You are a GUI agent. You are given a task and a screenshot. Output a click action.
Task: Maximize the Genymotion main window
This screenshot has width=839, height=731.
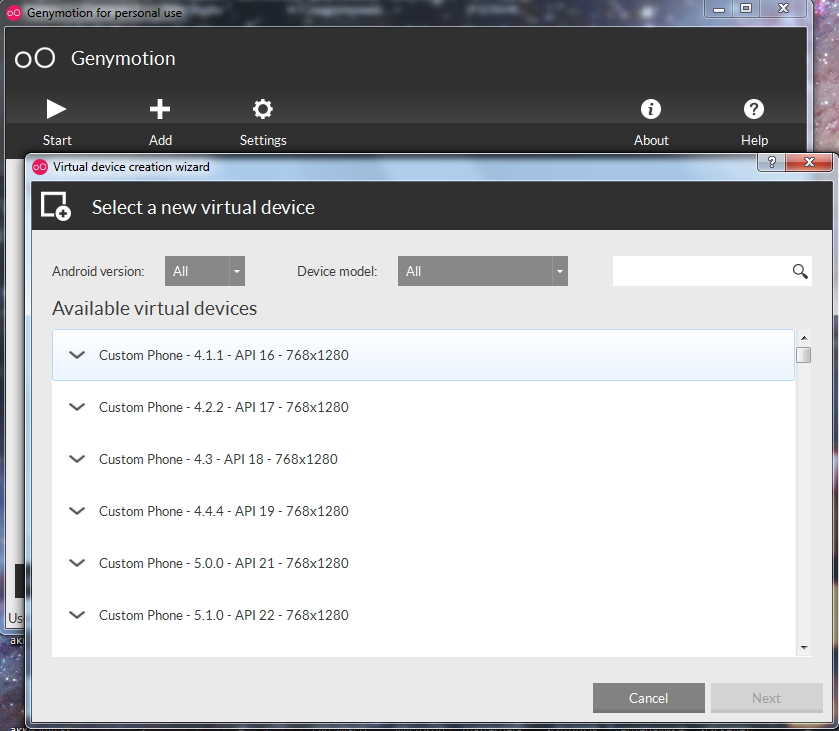coord(746,9)
